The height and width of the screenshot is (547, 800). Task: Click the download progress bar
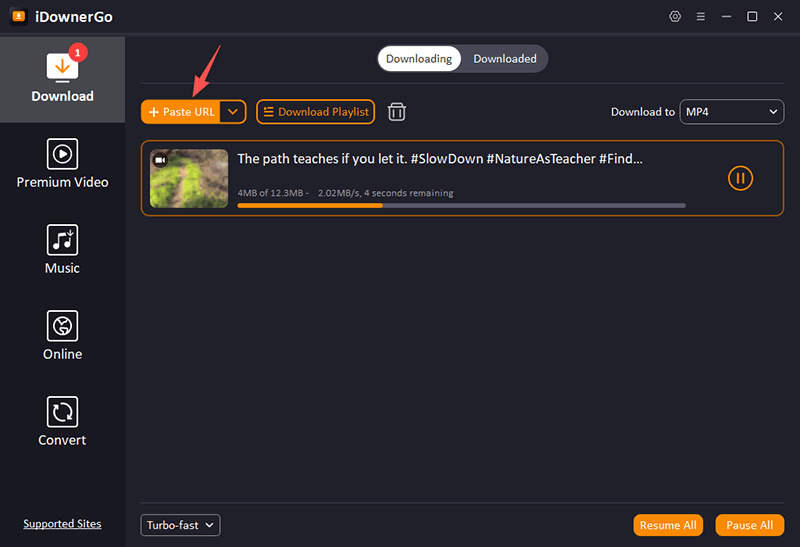coord(461,206)
